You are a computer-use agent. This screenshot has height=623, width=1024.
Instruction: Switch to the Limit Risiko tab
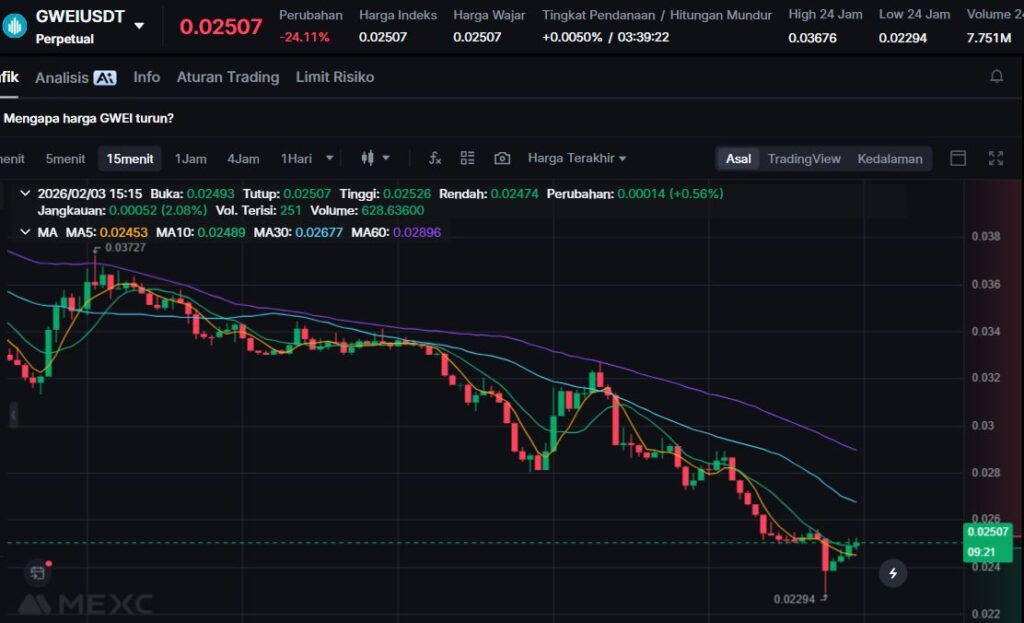pos(335,77)
